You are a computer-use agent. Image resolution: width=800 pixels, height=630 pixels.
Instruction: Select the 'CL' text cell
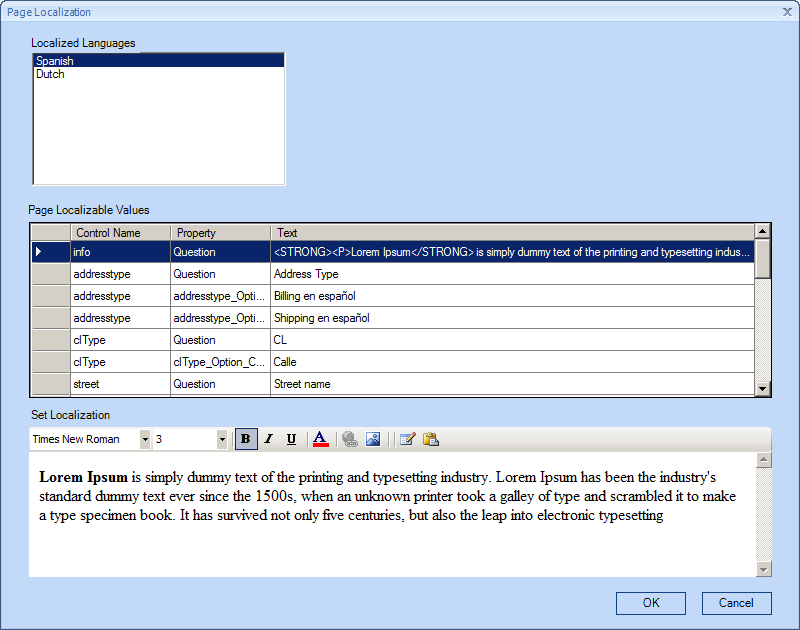(x=512, y=340)
